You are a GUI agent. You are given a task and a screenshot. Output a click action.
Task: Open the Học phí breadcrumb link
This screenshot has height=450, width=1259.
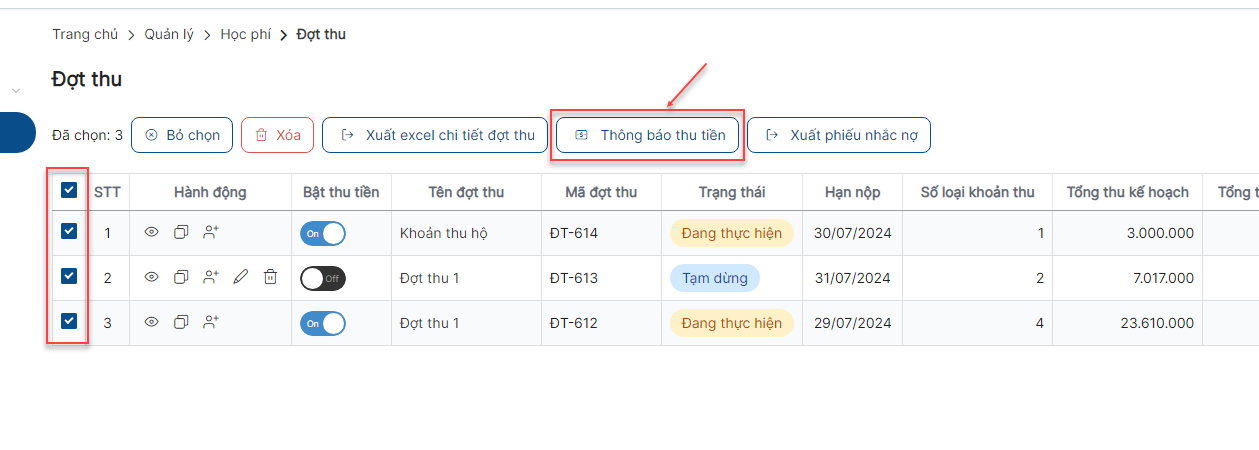pos(246,34)
